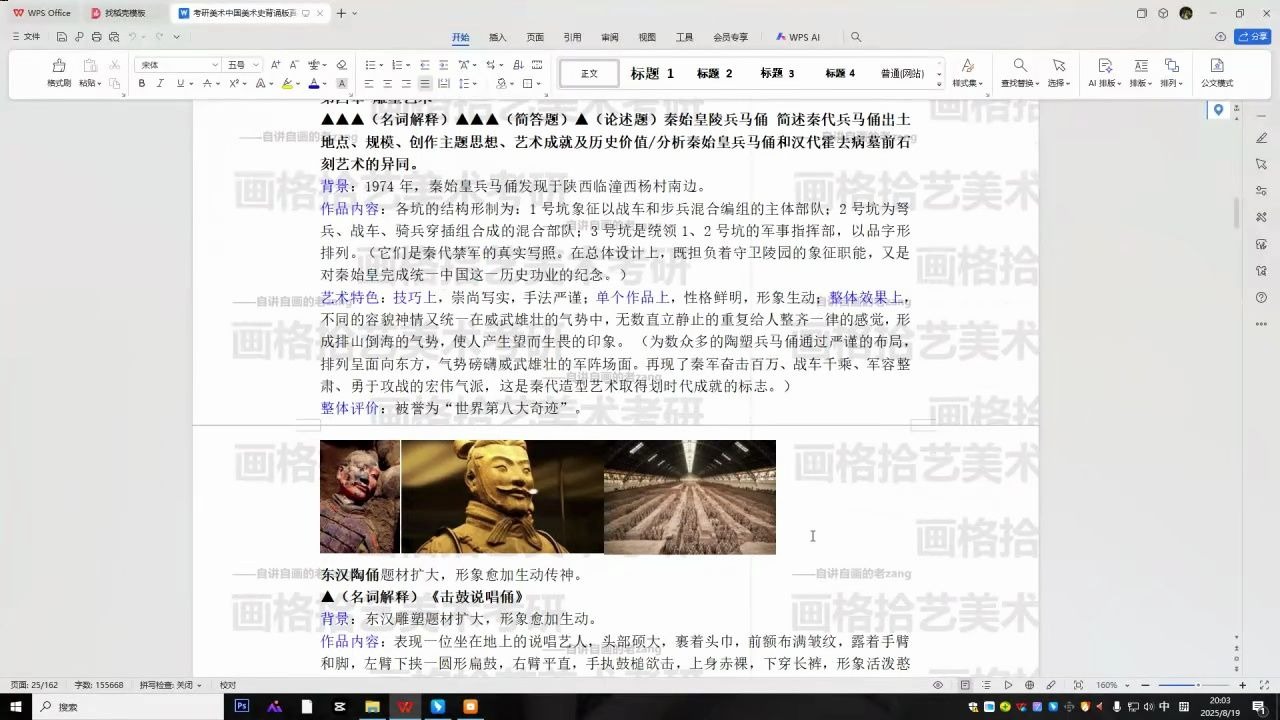Decrease paragraph indent
1280x720 pixels.
pos(424,65)
